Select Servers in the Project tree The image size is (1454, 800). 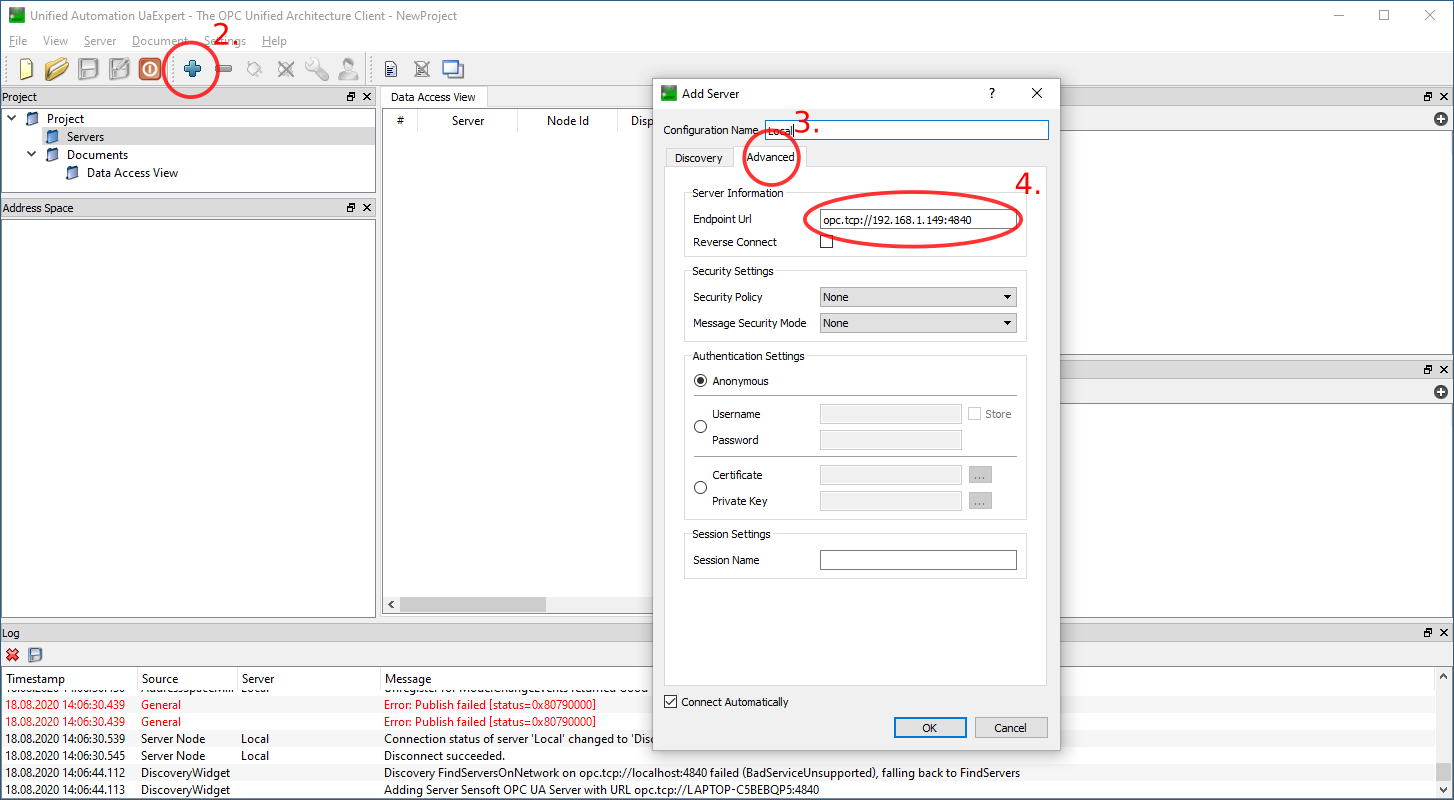pos(85,137)
